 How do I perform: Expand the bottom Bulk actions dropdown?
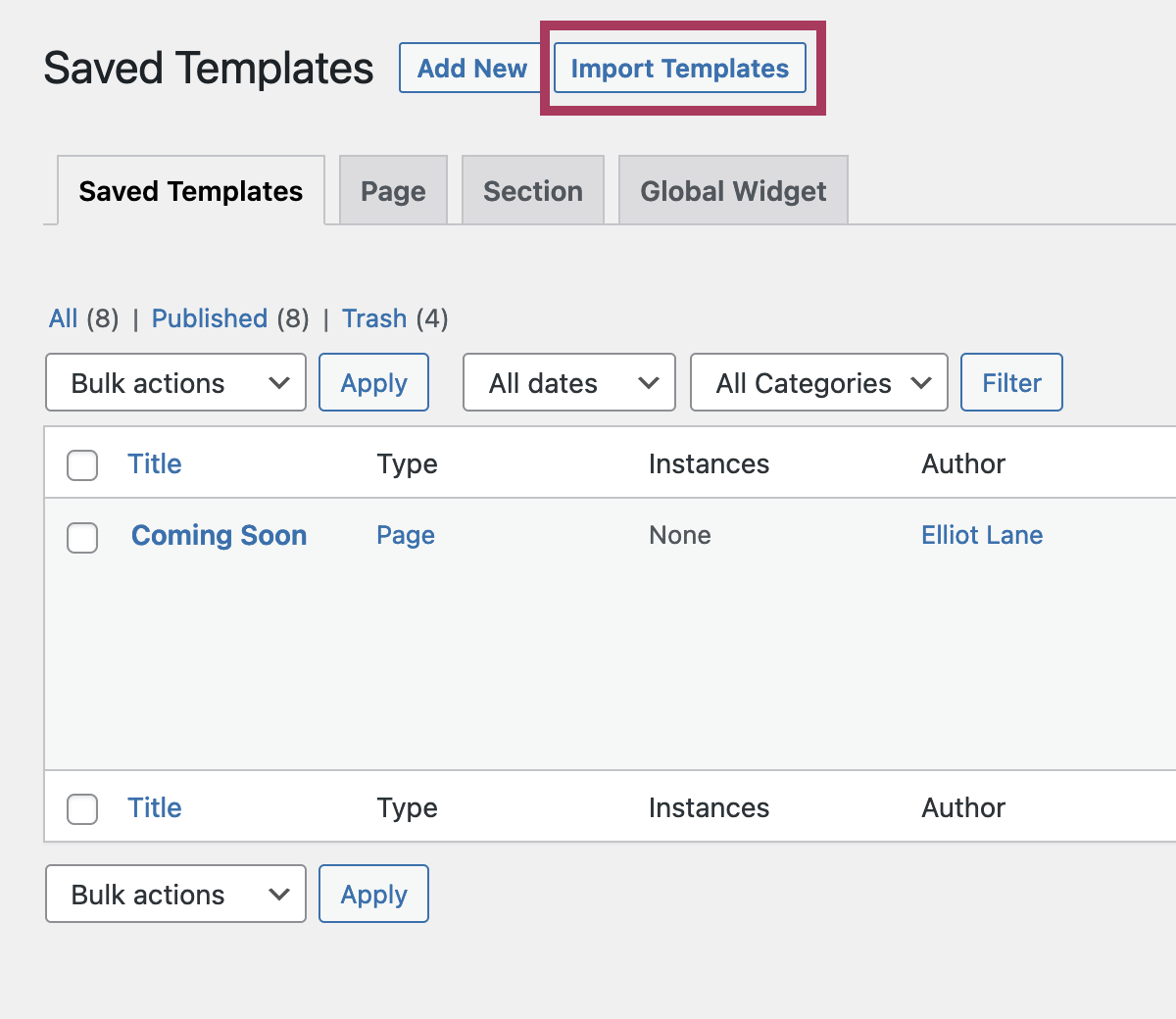click(x=175, y=894)
